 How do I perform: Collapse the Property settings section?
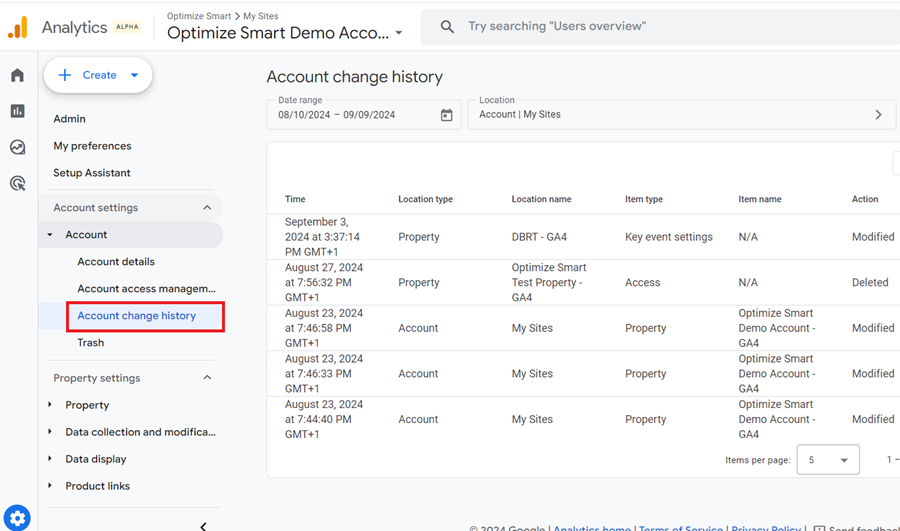(x=207, y=378)
